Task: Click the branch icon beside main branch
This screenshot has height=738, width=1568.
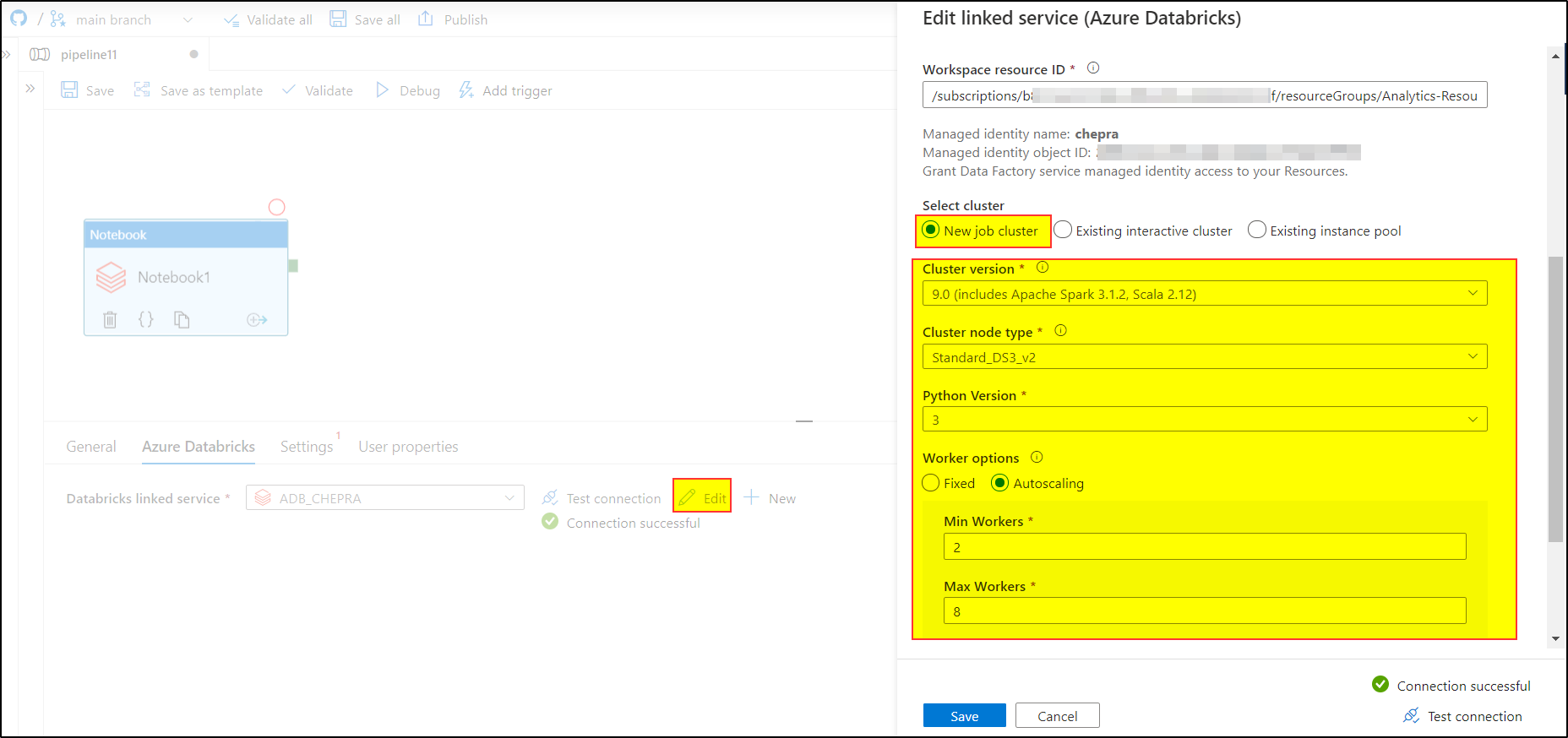Action: coord(57,19)
